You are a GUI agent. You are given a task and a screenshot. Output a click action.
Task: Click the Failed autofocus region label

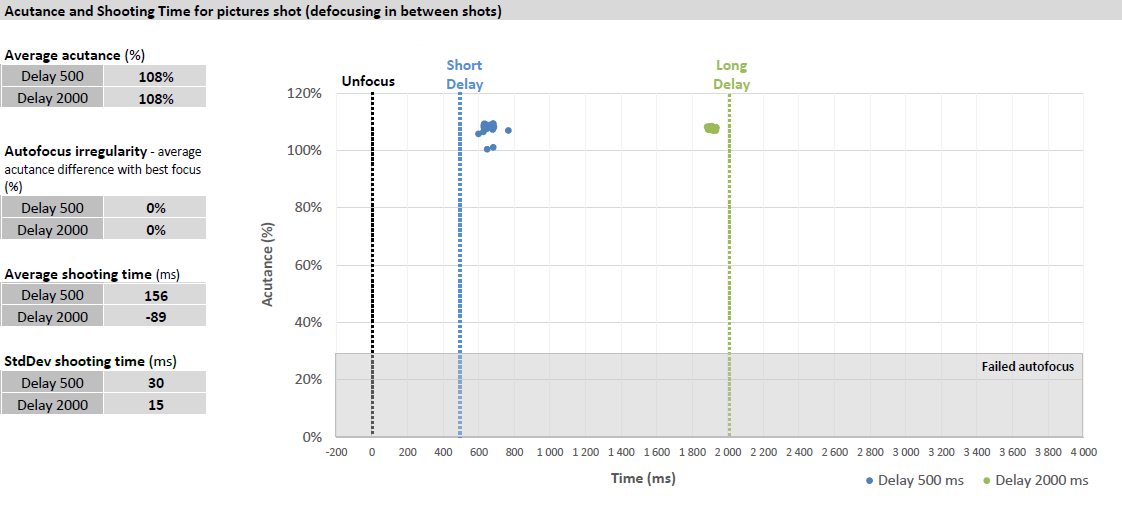click(x=1027, y=367)
